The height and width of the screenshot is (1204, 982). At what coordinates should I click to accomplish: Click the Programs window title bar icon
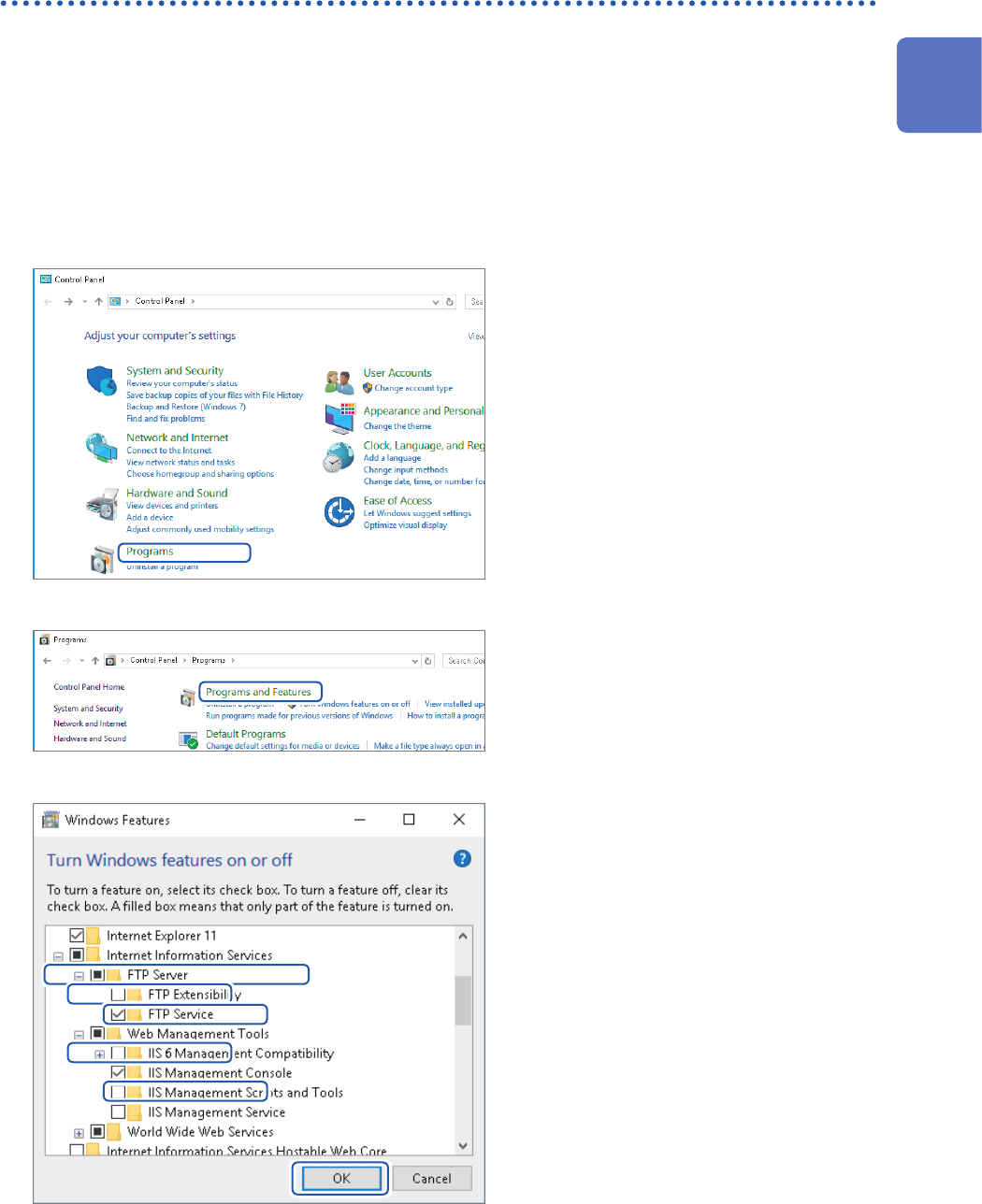click(45, 639)
